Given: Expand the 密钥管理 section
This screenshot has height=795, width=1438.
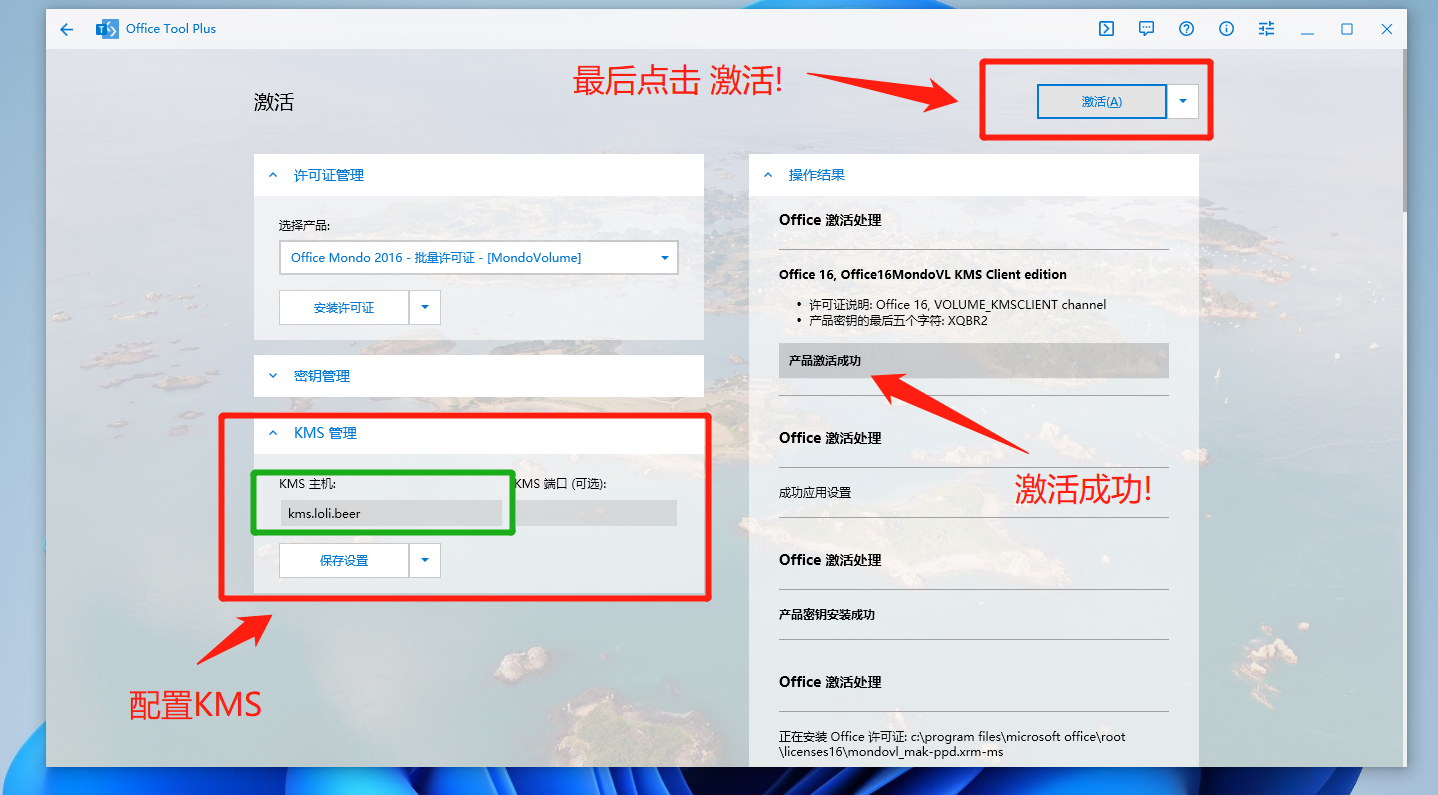Looking at the screenshot, I should tap(479, 376).
